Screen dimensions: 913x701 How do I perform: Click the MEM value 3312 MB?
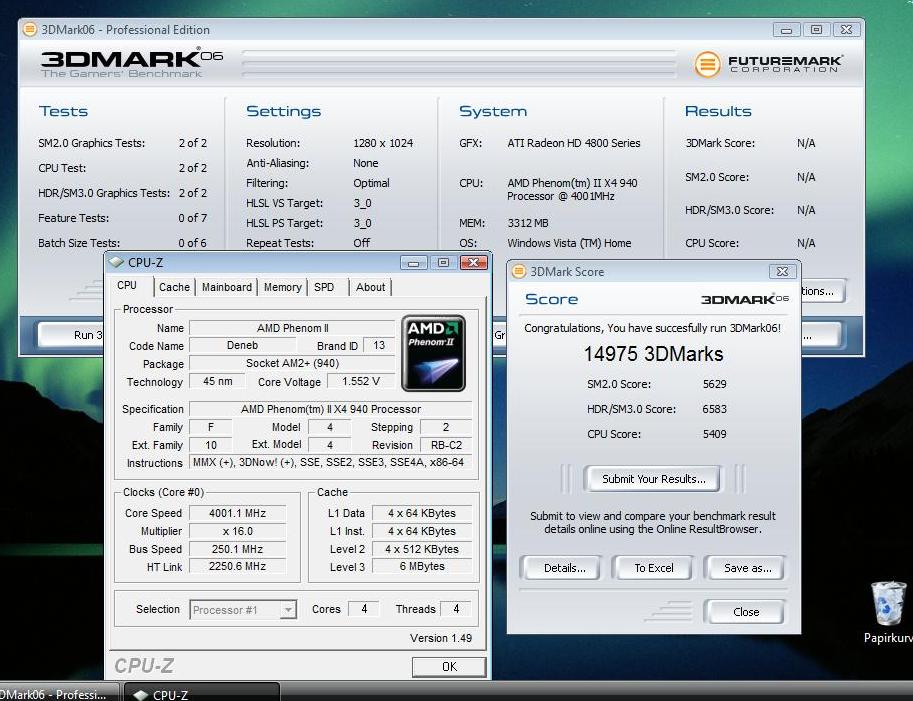(528, 223)
